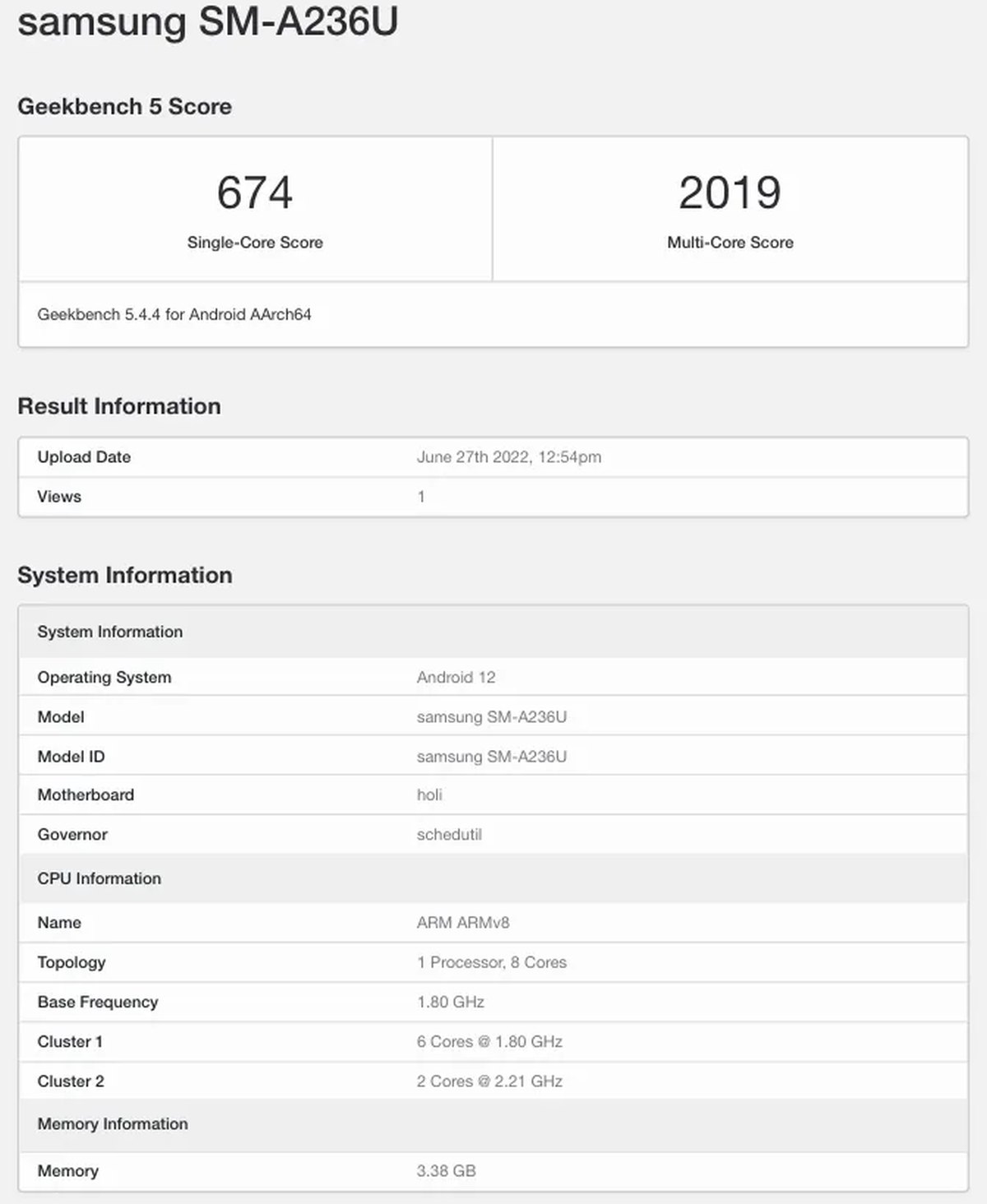This screenshot has width=987, height=1204.
Task: Click the CPU Information header row
Action: point(493,878)
